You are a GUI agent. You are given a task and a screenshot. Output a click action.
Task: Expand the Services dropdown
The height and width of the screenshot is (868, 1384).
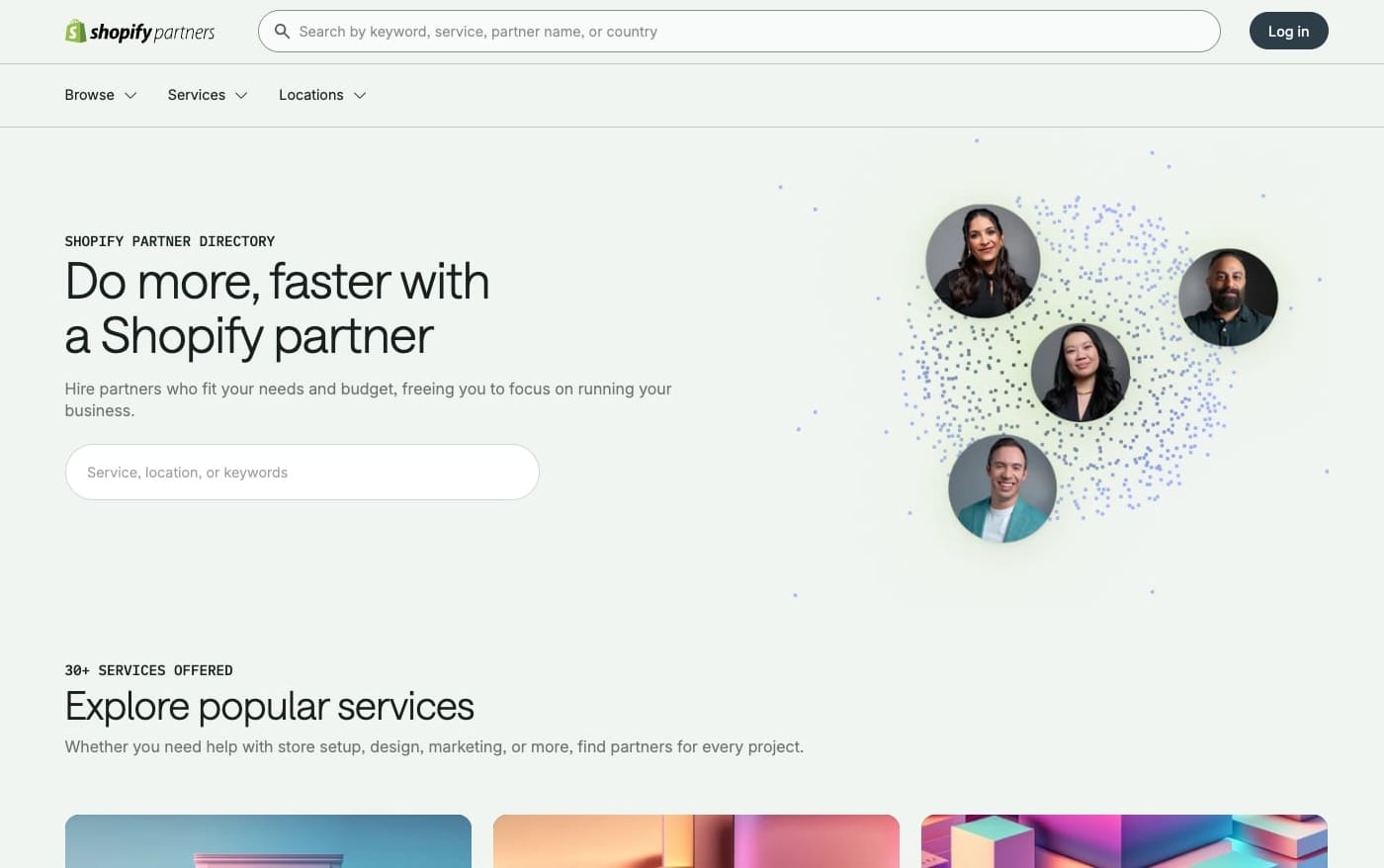(208, 95)
